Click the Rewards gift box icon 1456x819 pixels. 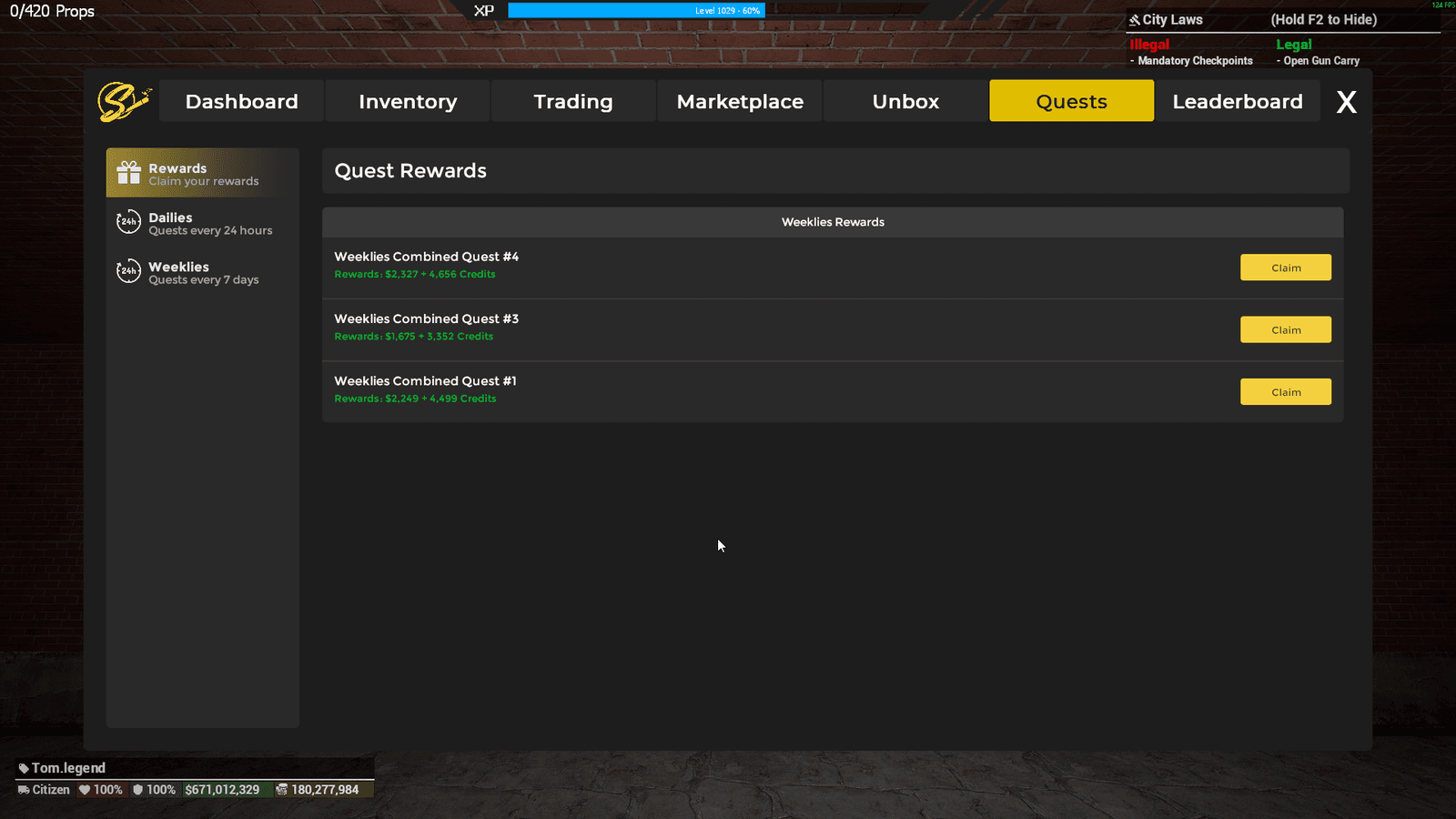click(129, 173)
